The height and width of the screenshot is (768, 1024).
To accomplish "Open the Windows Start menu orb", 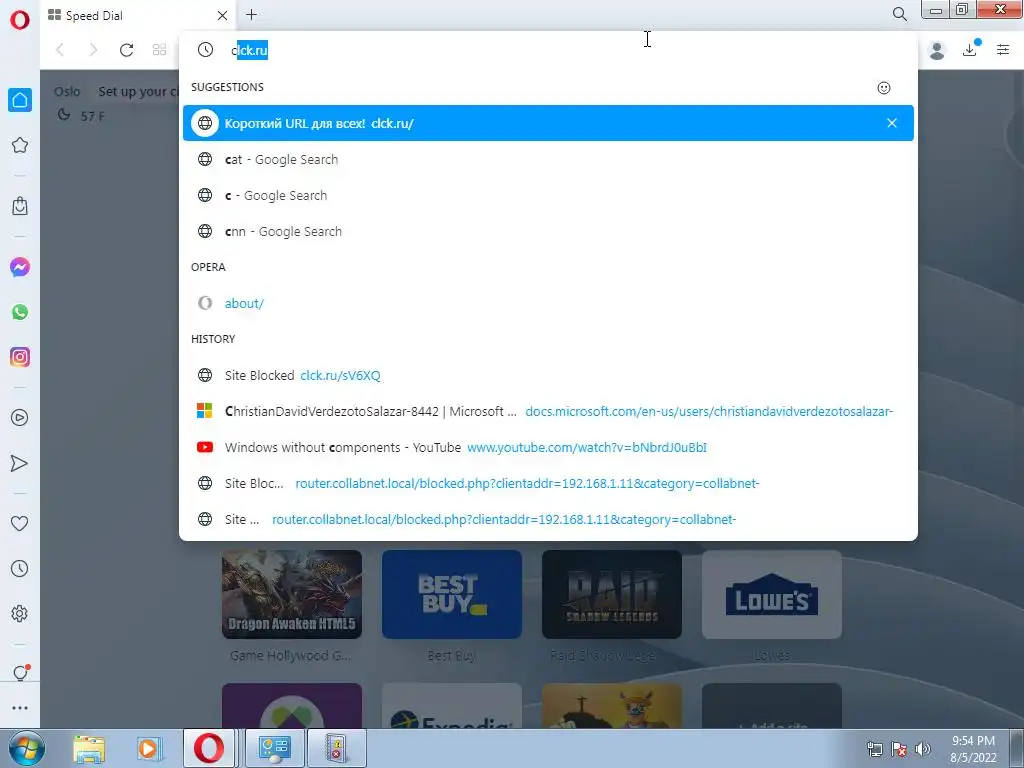I will [x=26, y=748].
